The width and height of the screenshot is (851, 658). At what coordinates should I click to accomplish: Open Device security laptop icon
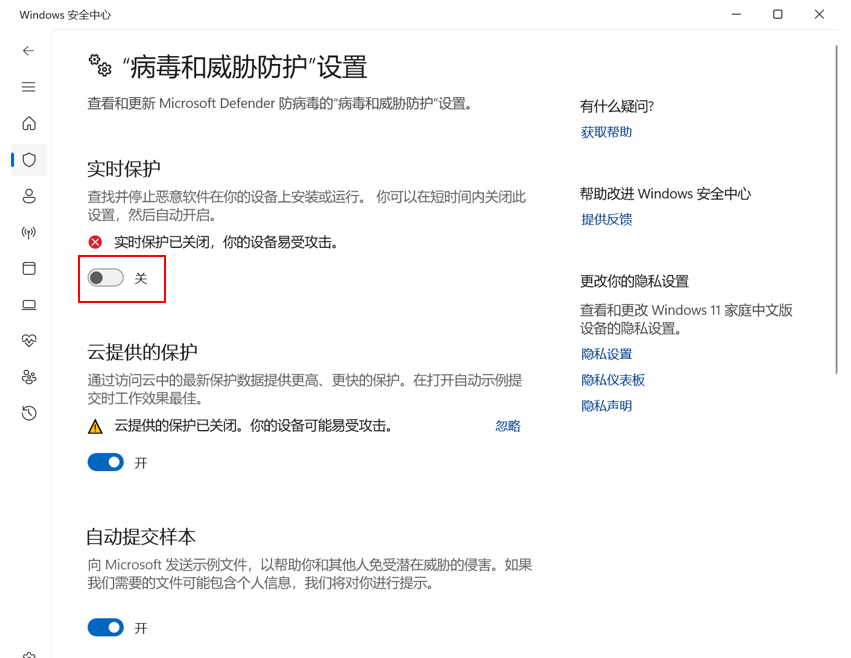coord(29,305)
